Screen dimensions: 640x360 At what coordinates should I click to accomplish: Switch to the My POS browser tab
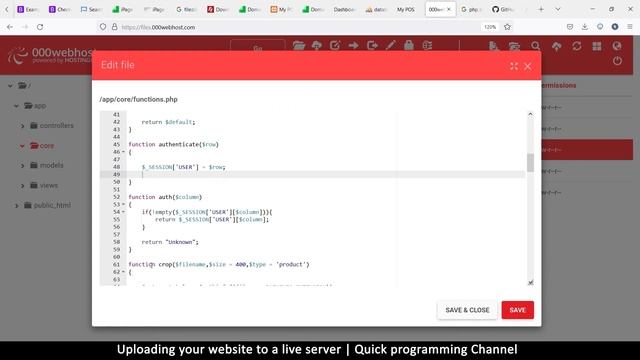405,9
